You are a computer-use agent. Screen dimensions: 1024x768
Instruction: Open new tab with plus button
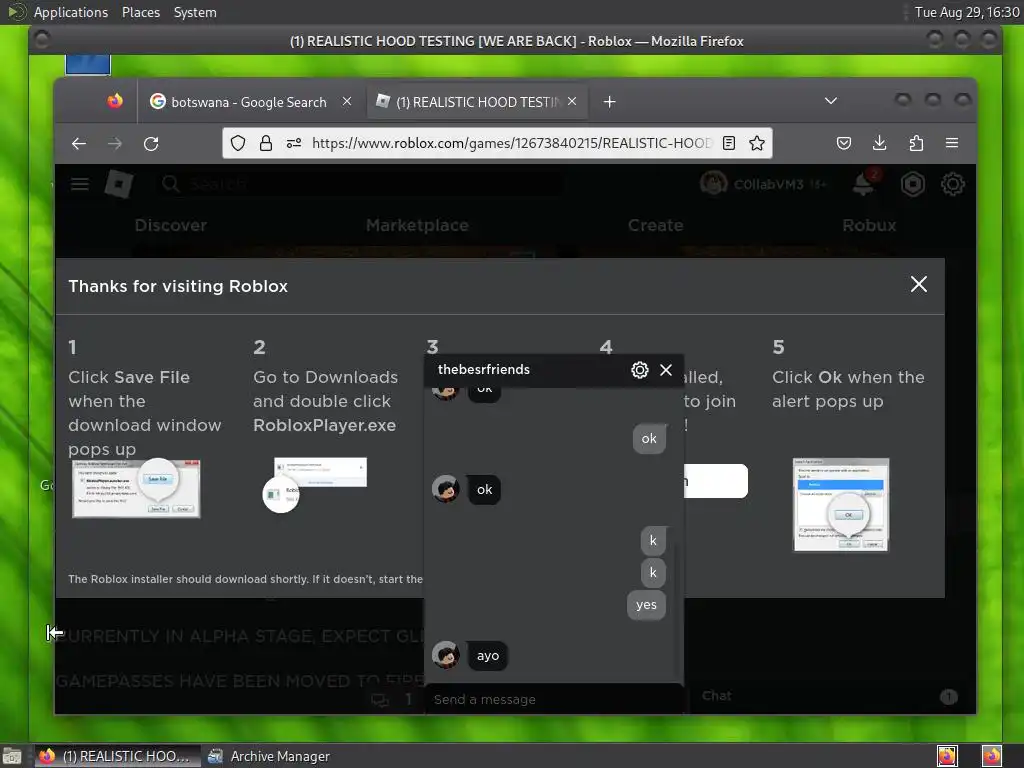coord(609,102)
